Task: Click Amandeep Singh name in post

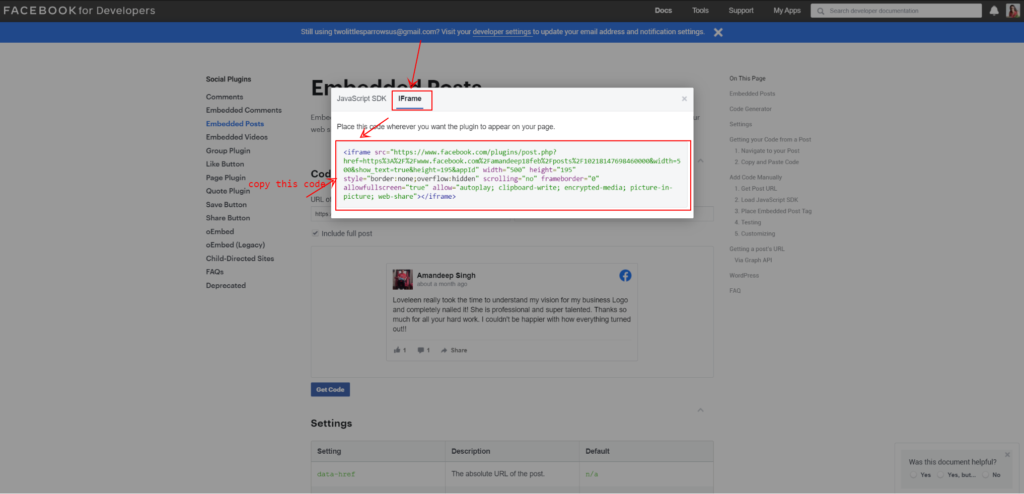Action: (x=447, y=276)
